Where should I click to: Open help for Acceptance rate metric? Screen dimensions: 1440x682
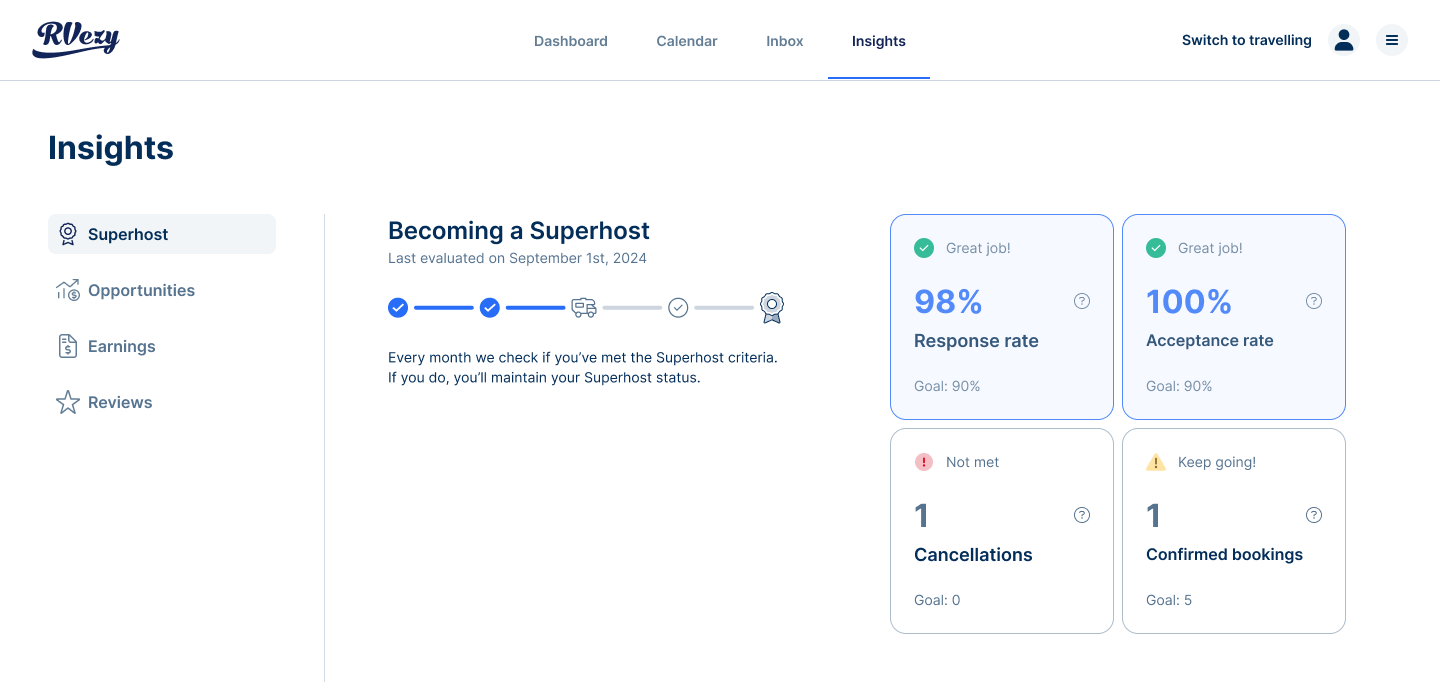pos(1314,300)
